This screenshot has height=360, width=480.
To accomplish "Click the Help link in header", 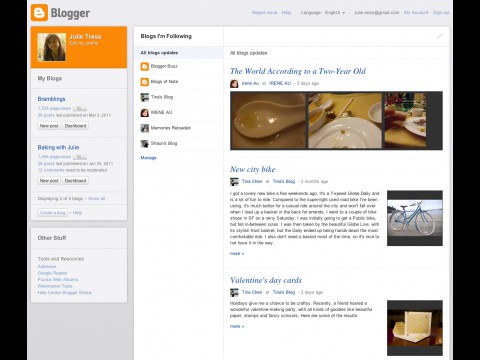I will coord(286,13).
